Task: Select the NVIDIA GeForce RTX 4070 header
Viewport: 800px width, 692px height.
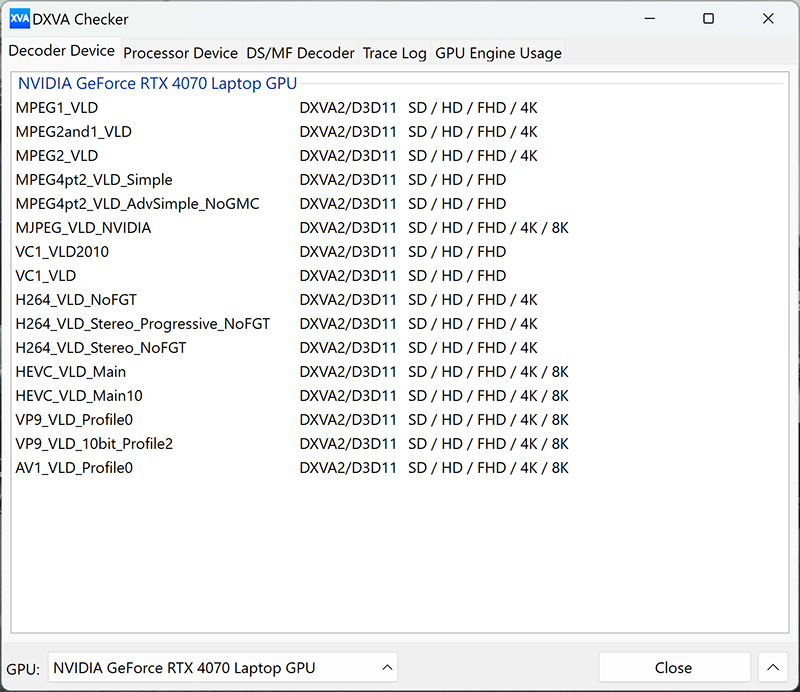Action: click(x=157, y=84)
